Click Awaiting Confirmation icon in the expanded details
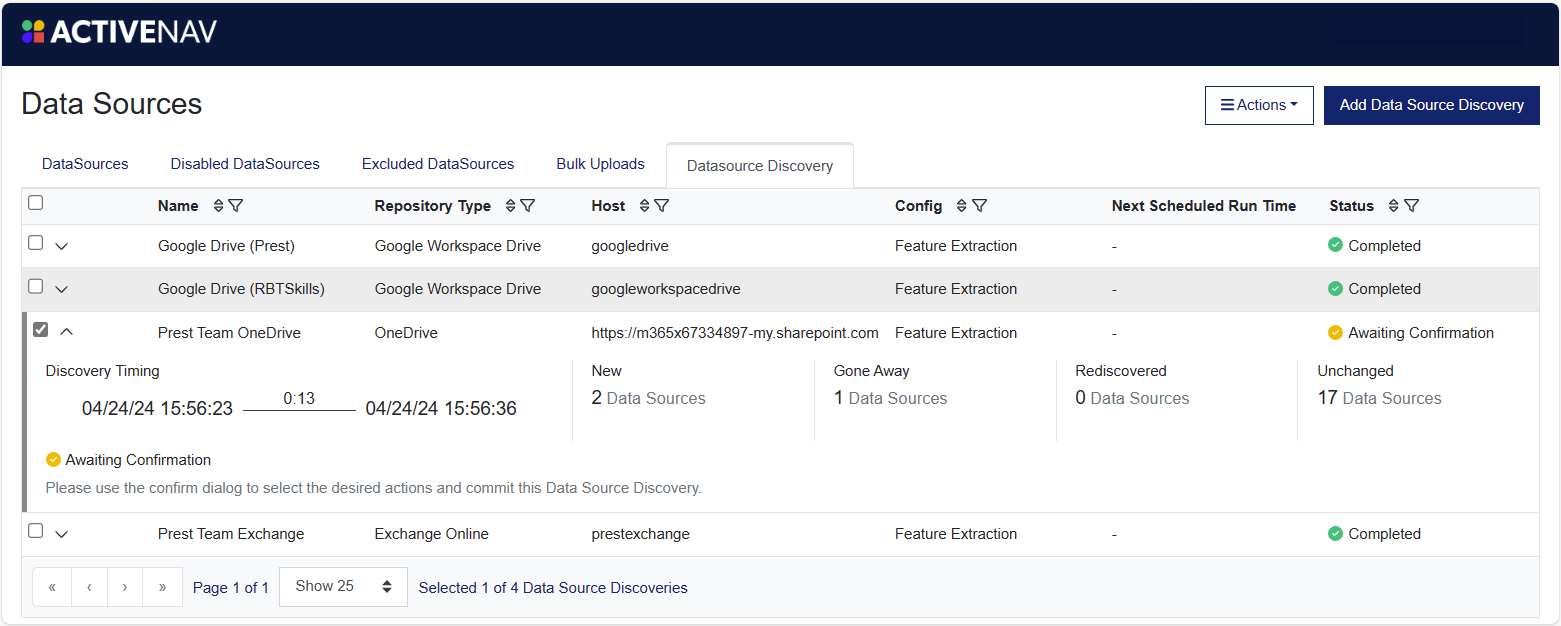This screenshot has width=1561, height=626. [53, 460]
